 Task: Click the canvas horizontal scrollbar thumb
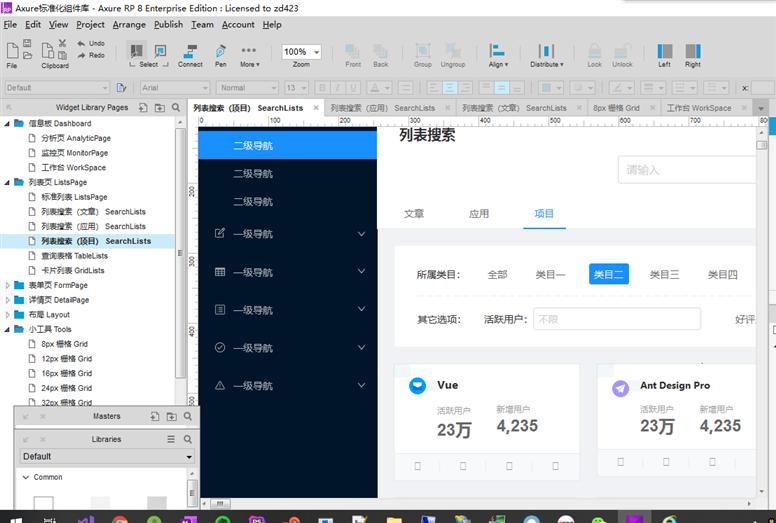click(220, 503)
